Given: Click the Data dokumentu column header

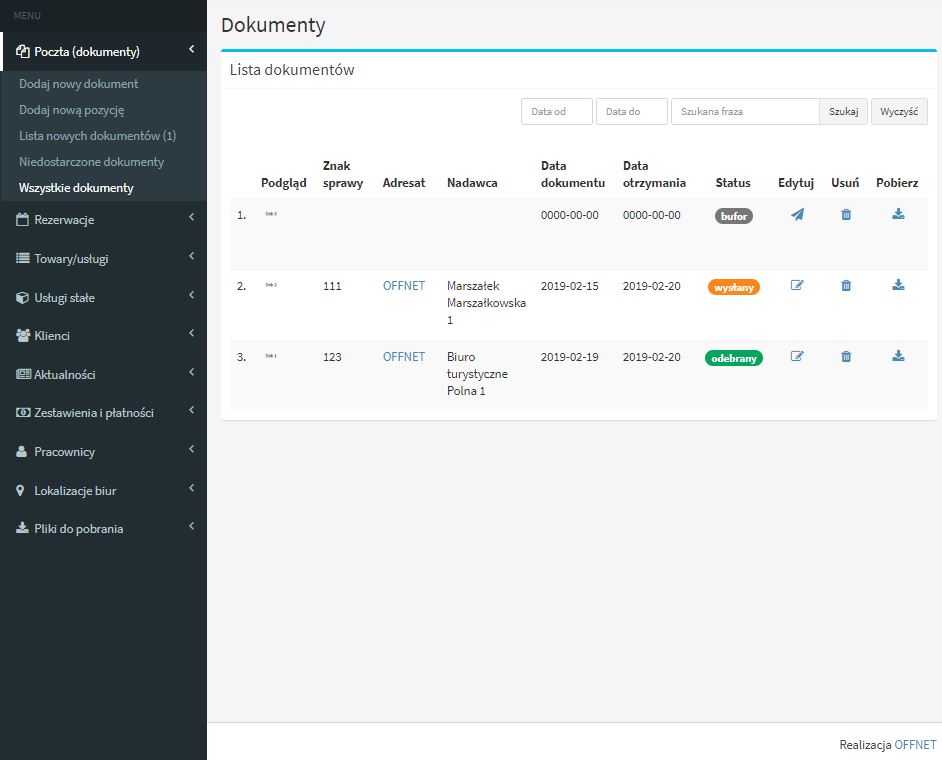Looking at the screenshot, I should 573,174.
